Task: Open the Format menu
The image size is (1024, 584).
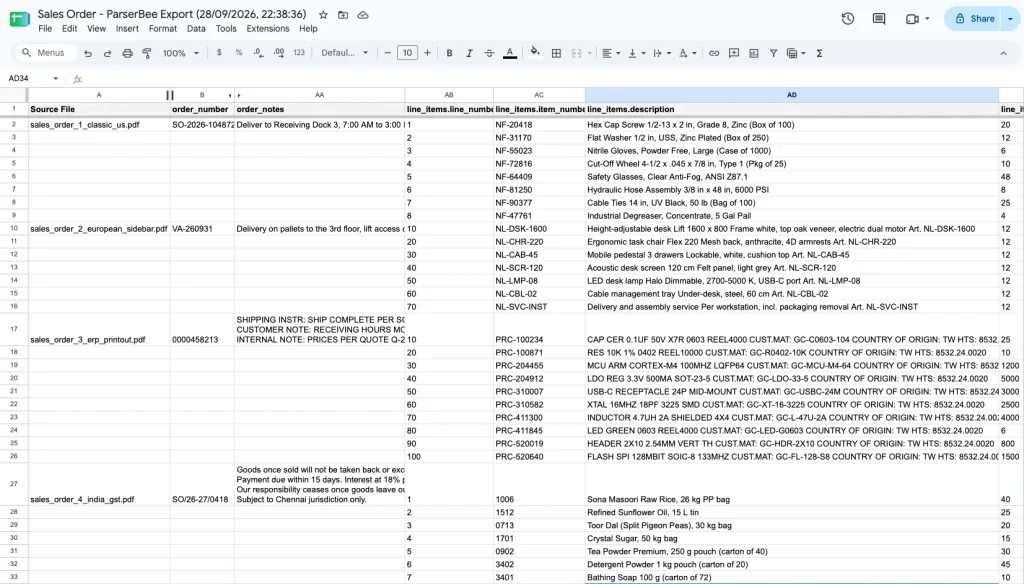Action: tap(163, 29)
